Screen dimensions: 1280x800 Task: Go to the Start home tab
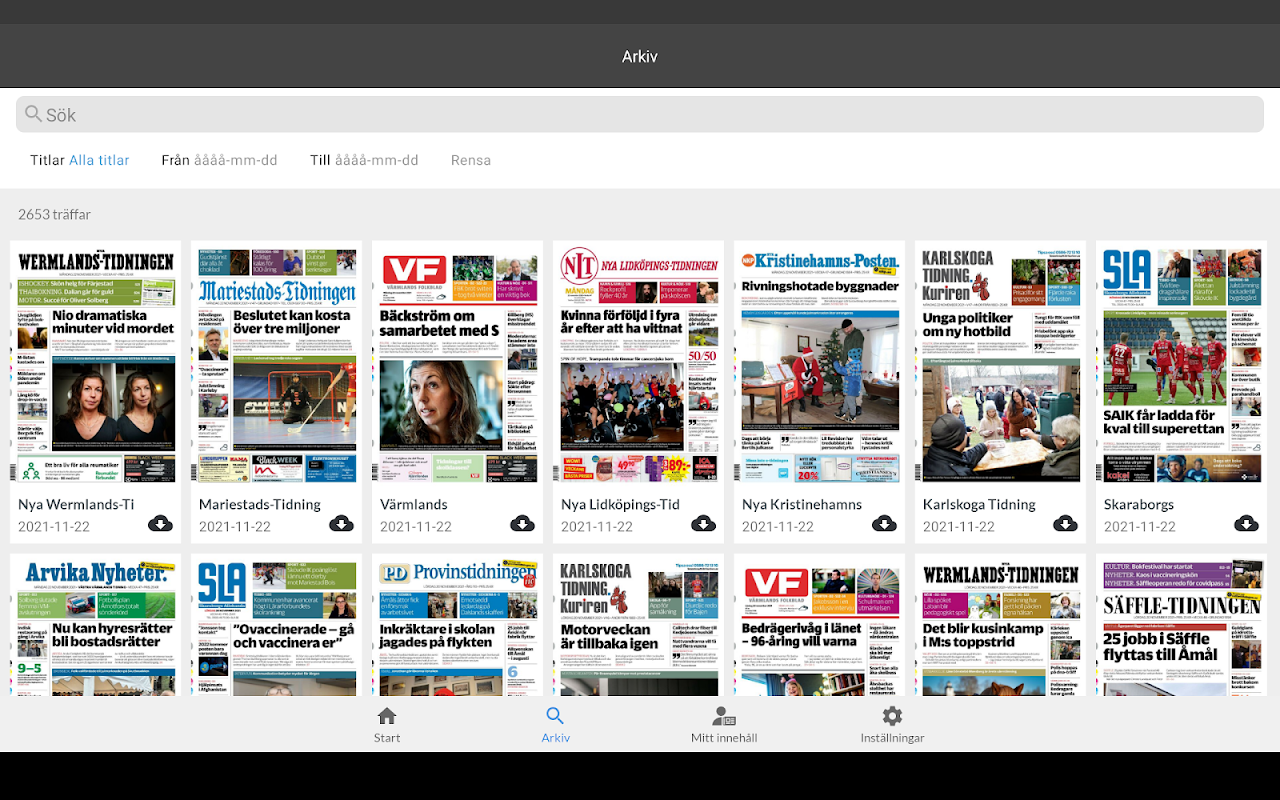click(387, 725)
